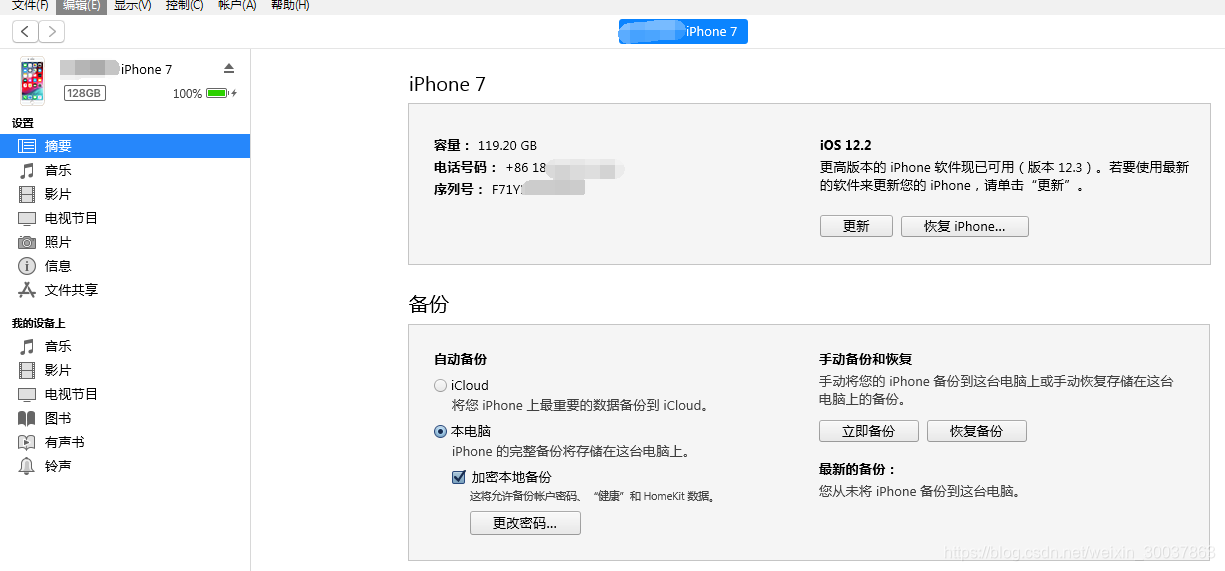The width and height of the screenshot is (1225, 571).
Task: Open the 显示(V) menu
Action: coord(132,5)
